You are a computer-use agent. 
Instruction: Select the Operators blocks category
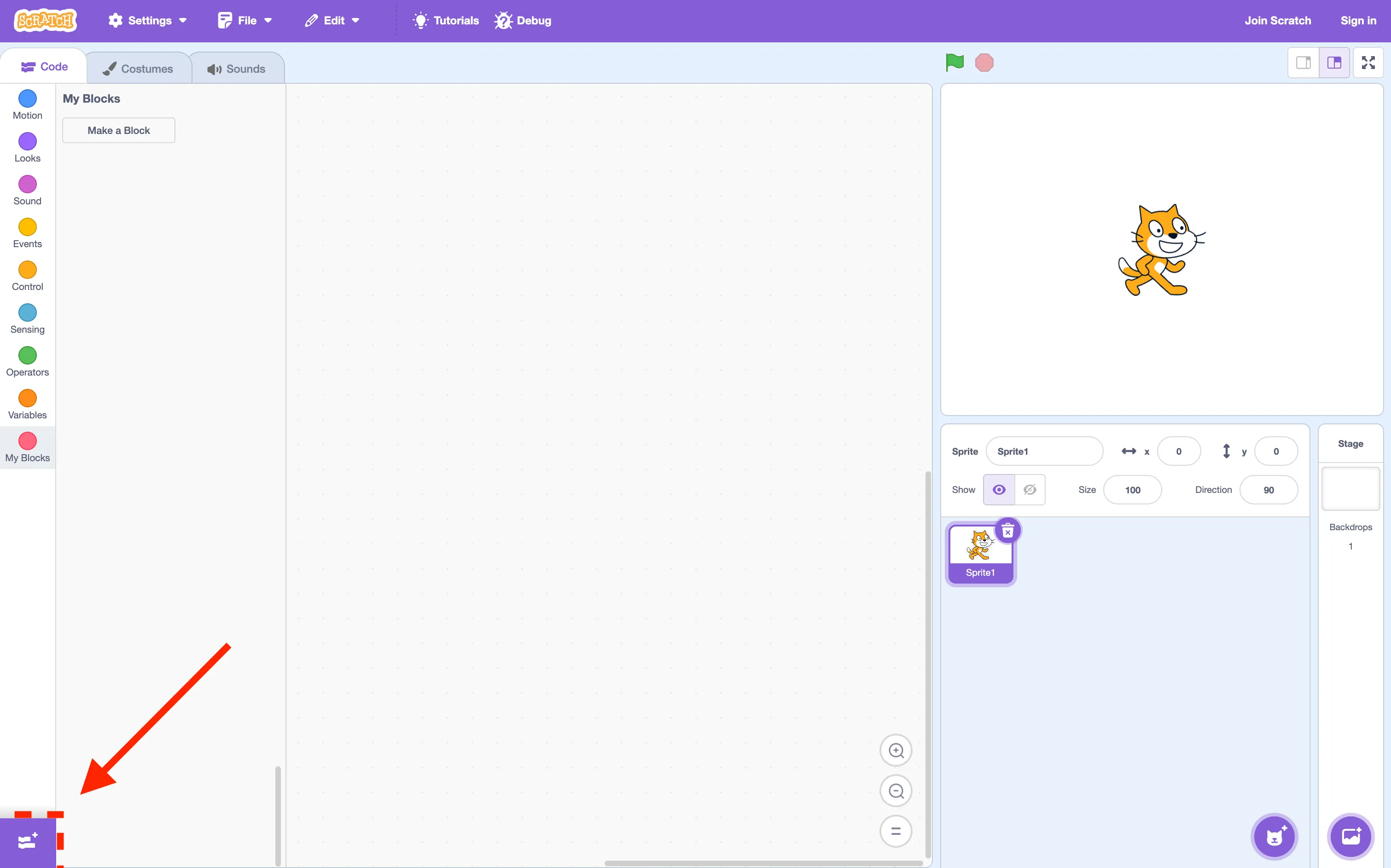[26, 362]
